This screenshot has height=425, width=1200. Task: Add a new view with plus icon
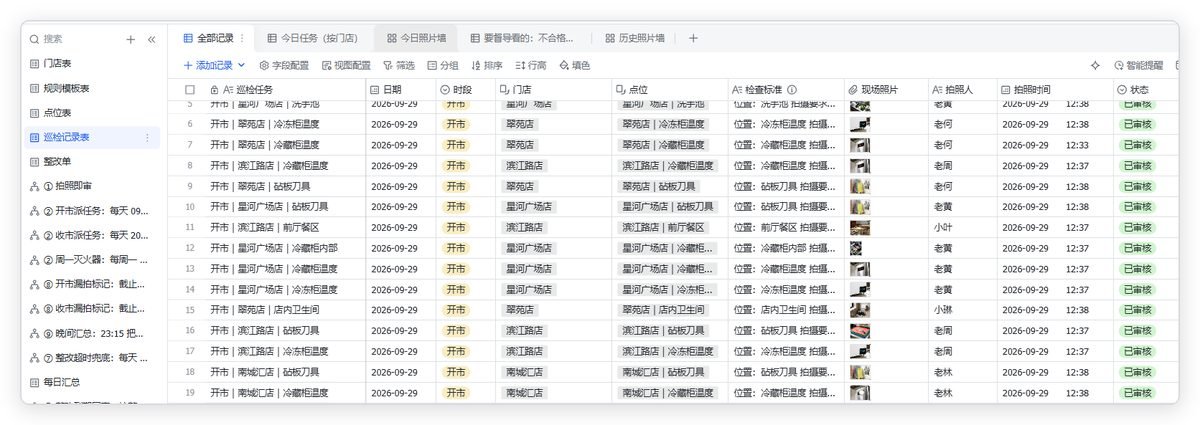pos(693,38)
